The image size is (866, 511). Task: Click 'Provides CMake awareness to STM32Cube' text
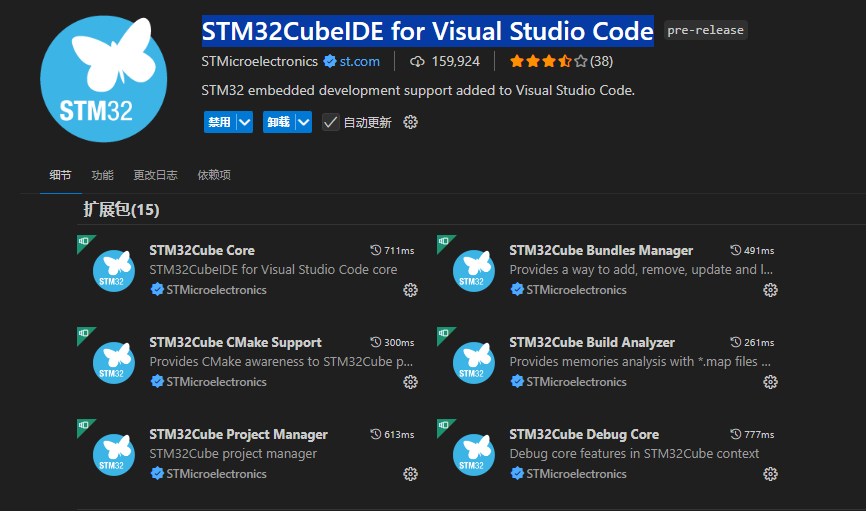coord(281,362)
